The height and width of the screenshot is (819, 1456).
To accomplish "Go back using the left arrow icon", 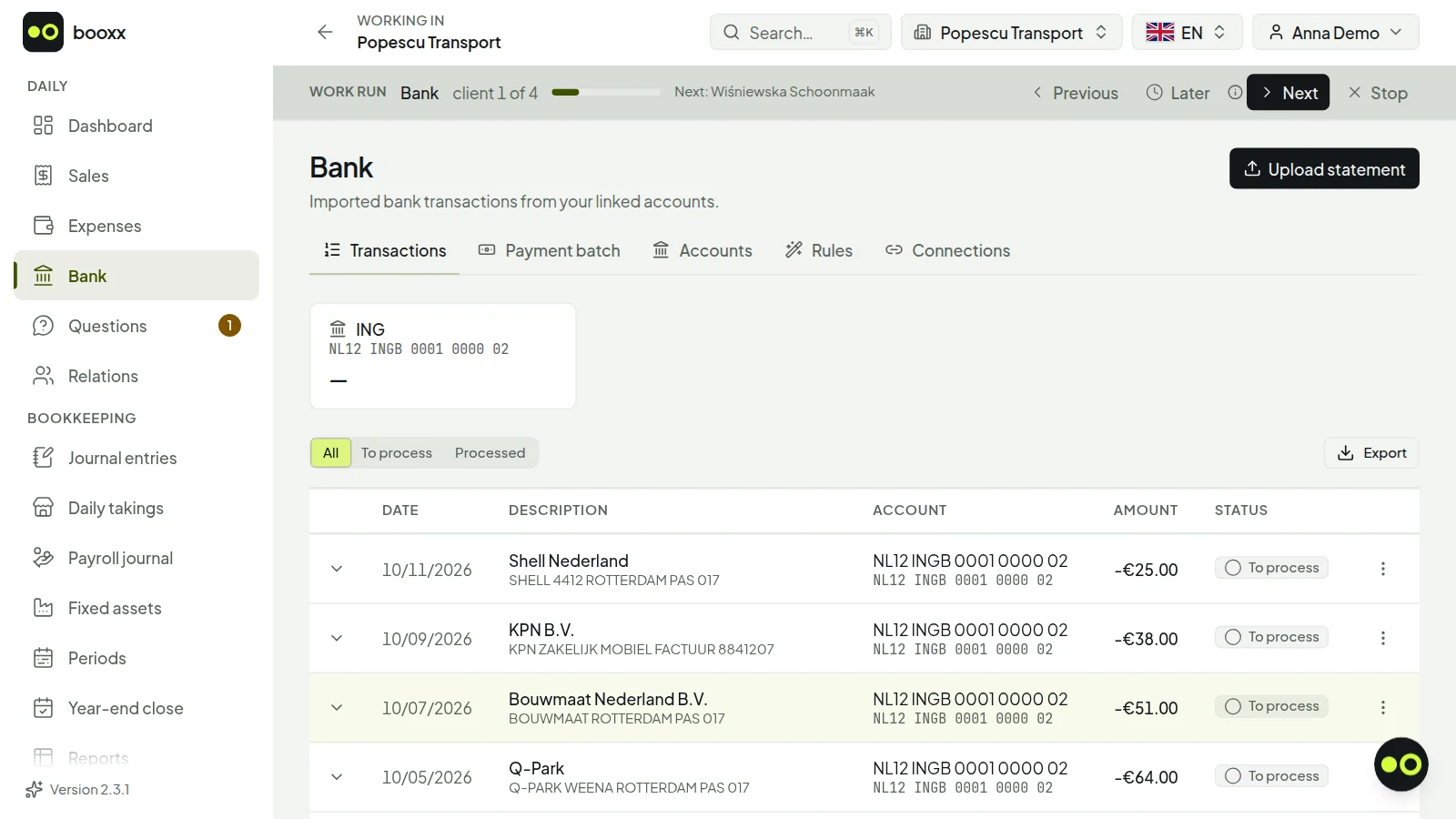I will 325,32.
